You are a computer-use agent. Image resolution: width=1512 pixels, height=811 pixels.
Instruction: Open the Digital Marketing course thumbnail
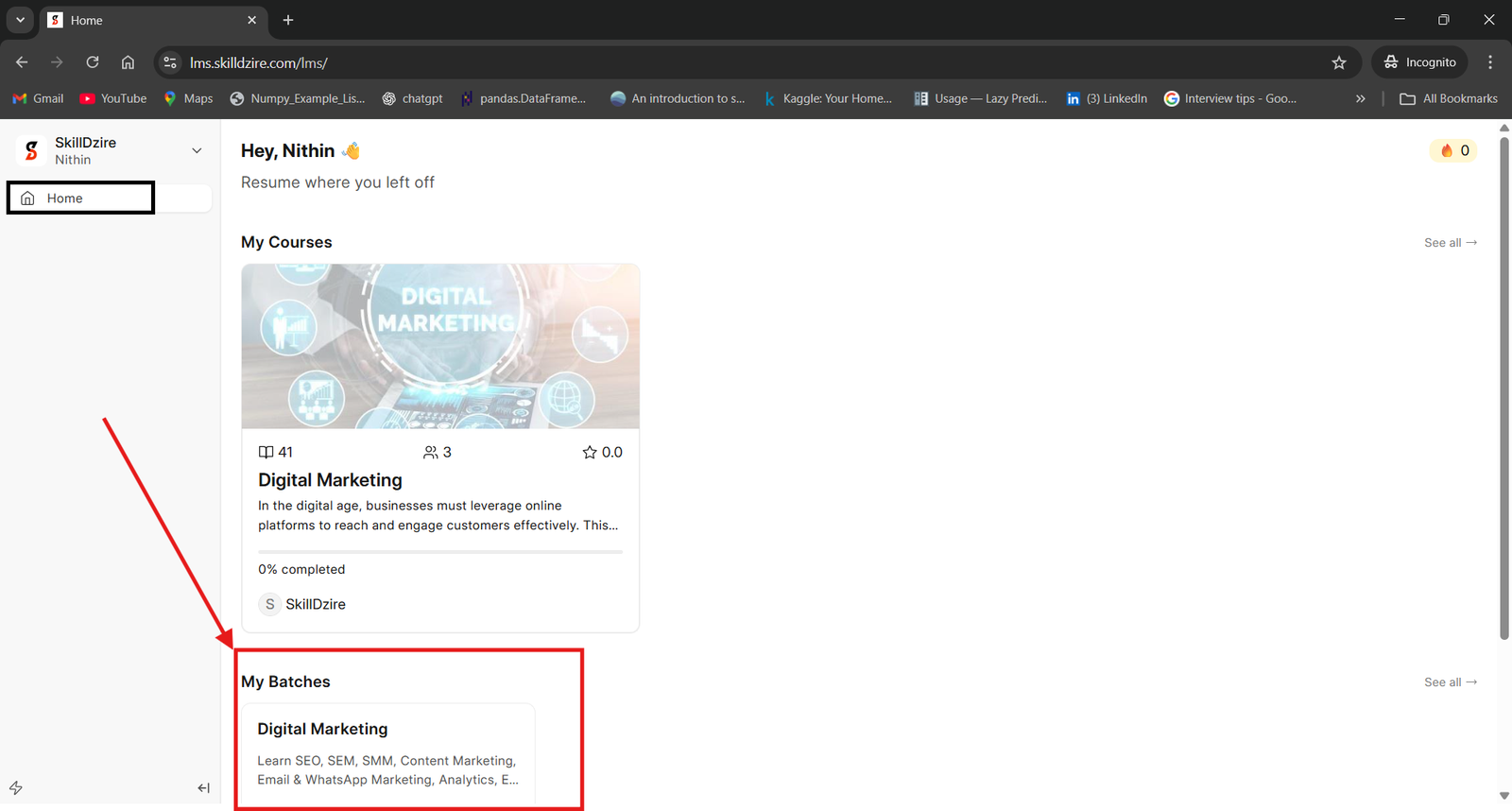(440, 346)
